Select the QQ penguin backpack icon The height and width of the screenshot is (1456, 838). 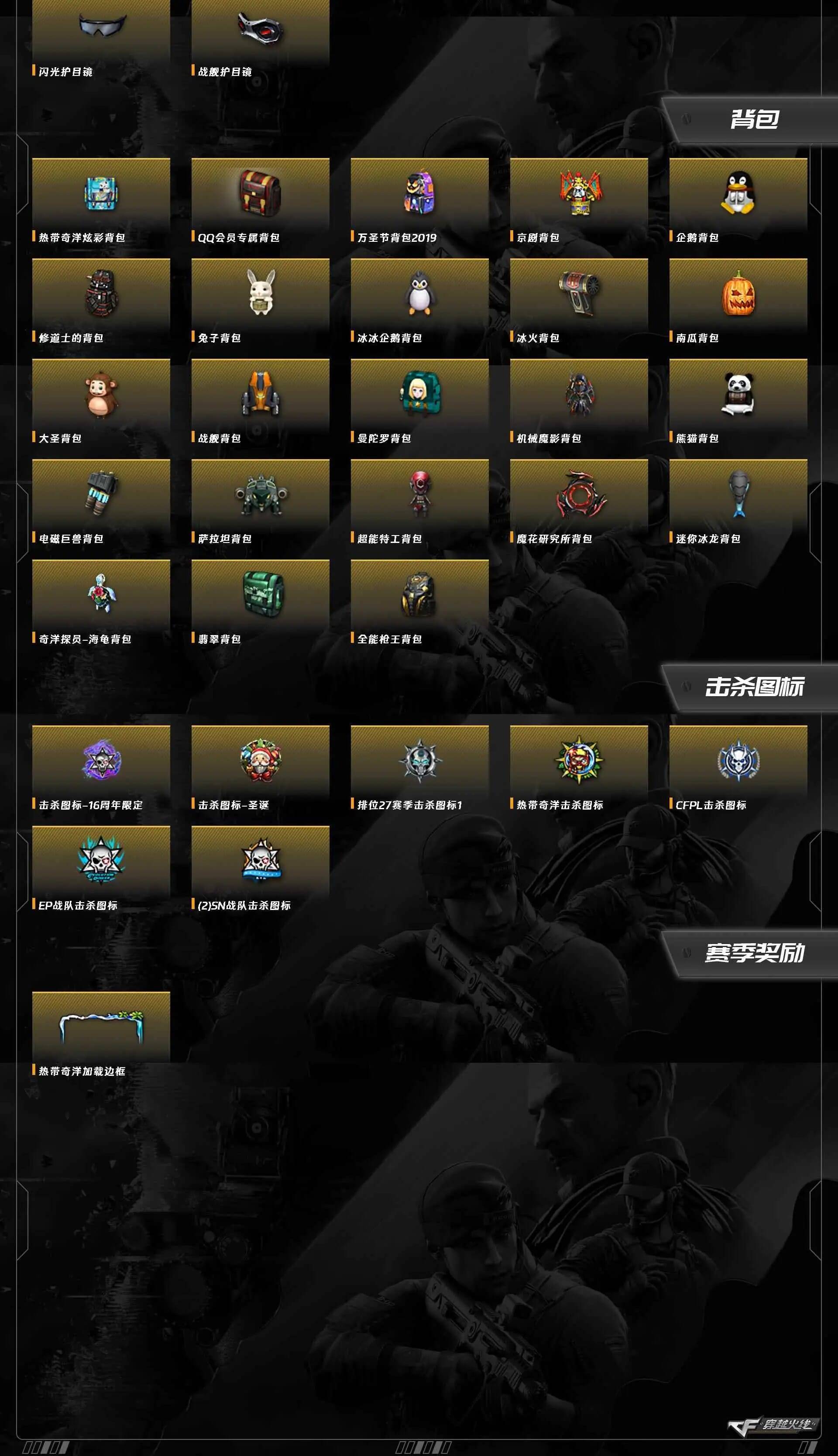click(738, 193)
